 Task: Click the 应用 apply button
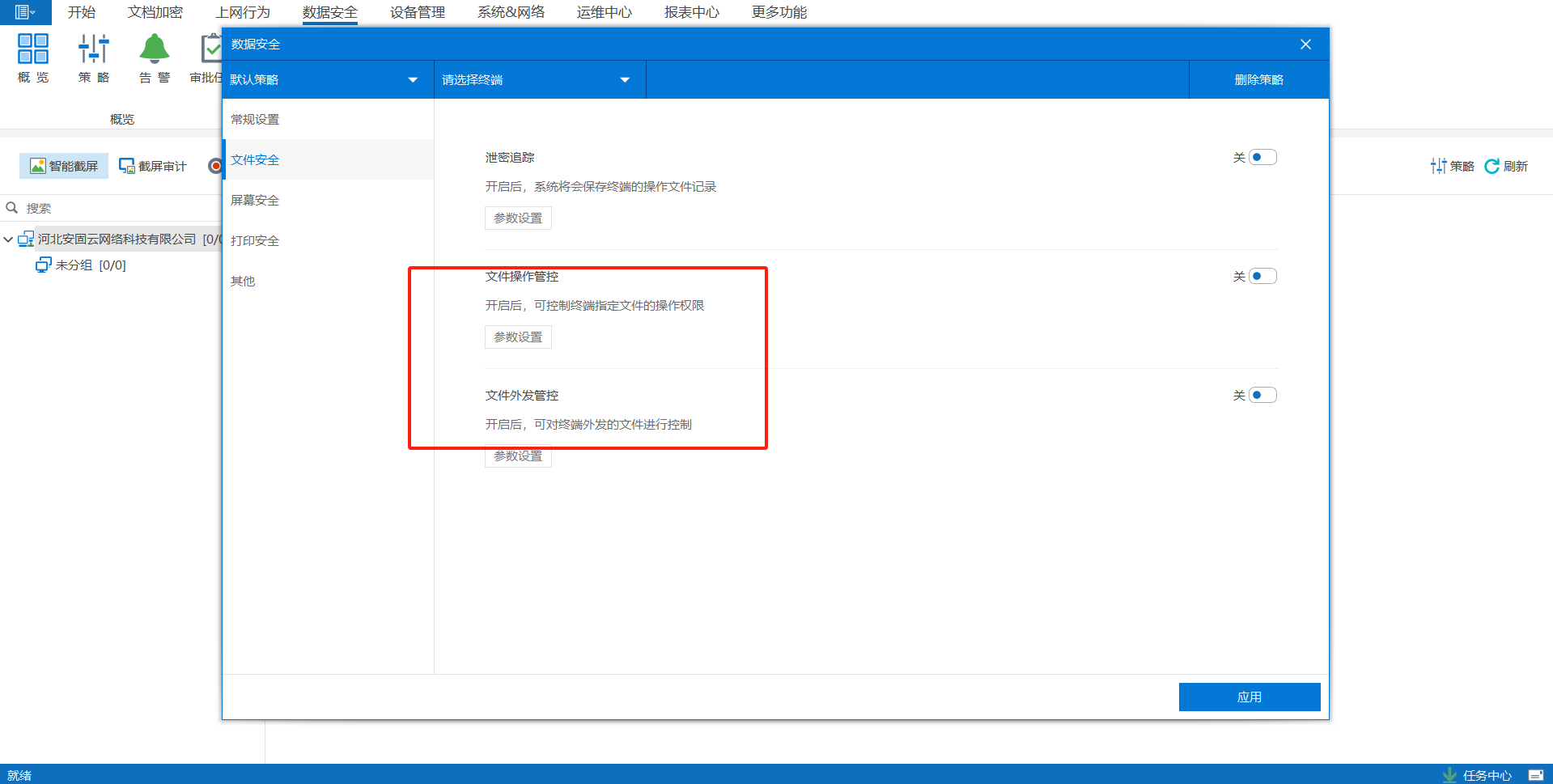point(1250,697)
